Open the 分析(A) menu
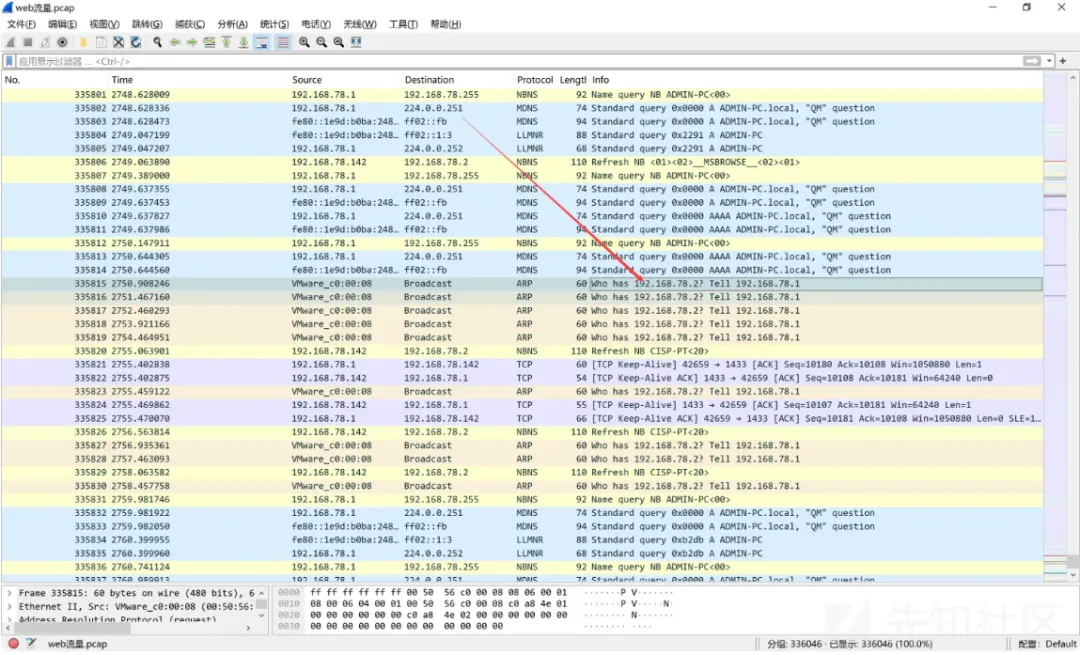1080x655 pixels. 232,24
